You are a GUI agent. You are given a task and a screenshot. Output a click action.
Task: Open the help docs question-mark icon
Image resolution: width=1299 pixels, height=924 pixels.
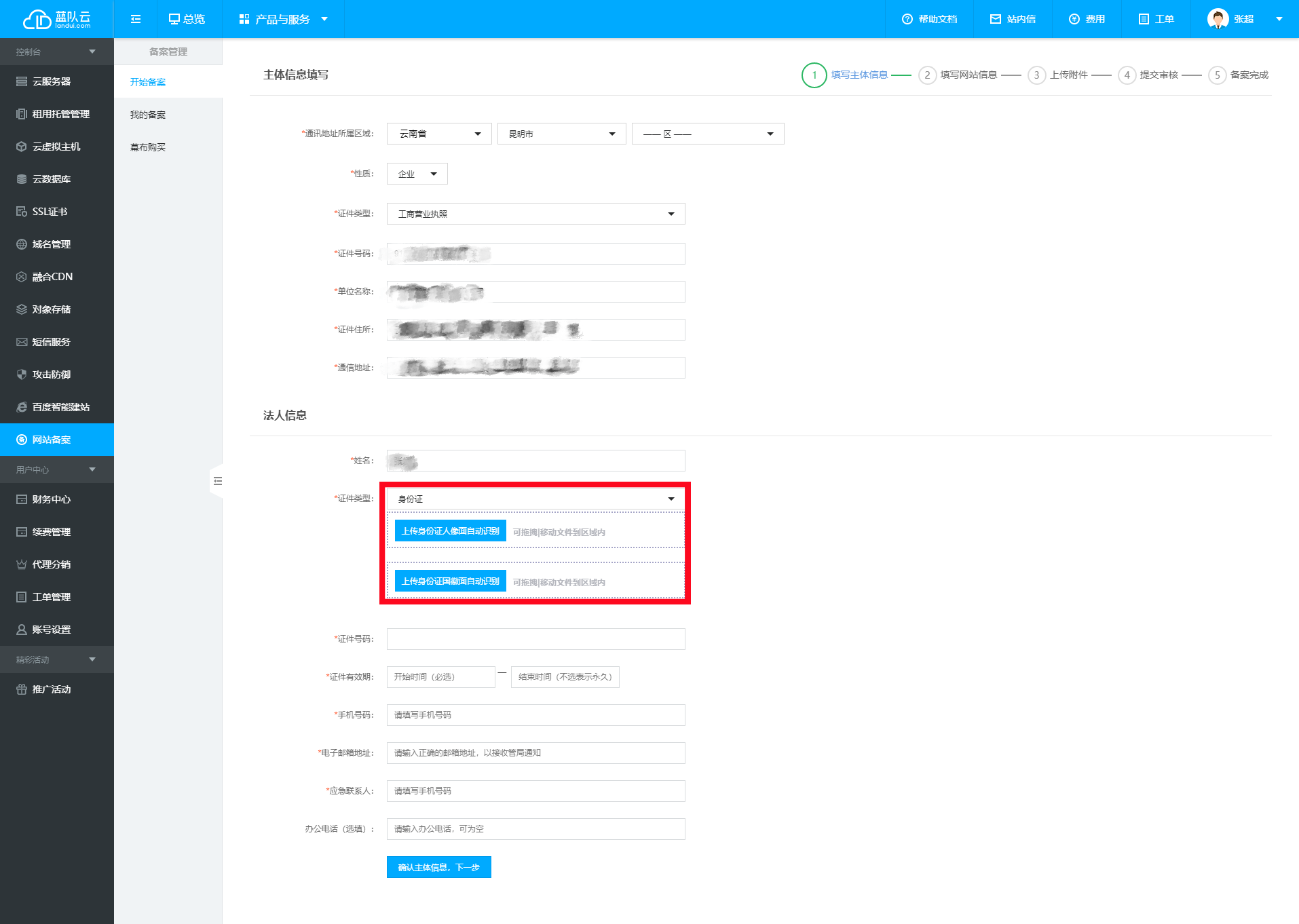pyautogui.click(x=907, y=19)
